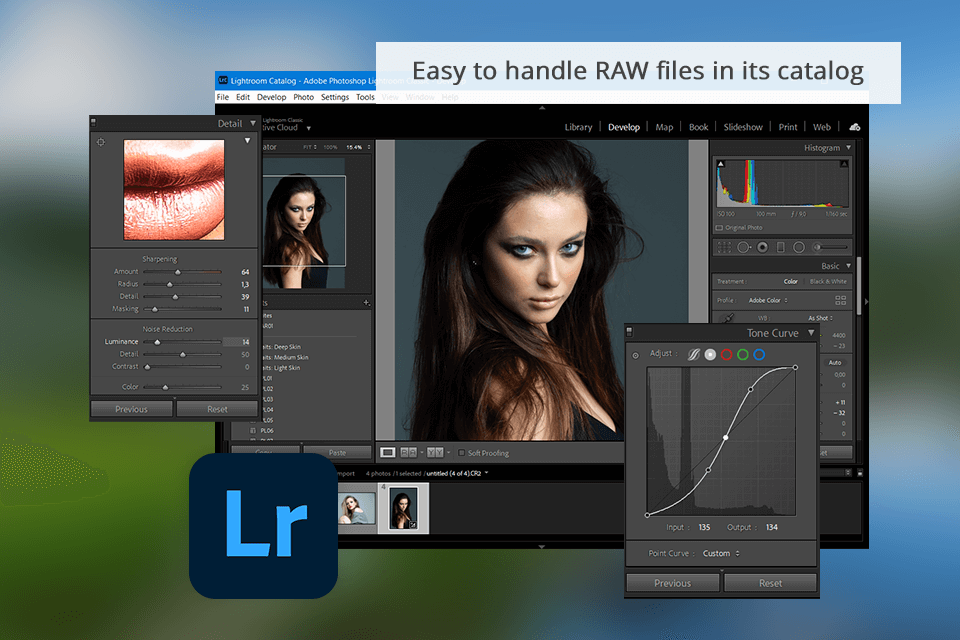
Task: Add a new preset with plus icon
Action: pos(366,303)
